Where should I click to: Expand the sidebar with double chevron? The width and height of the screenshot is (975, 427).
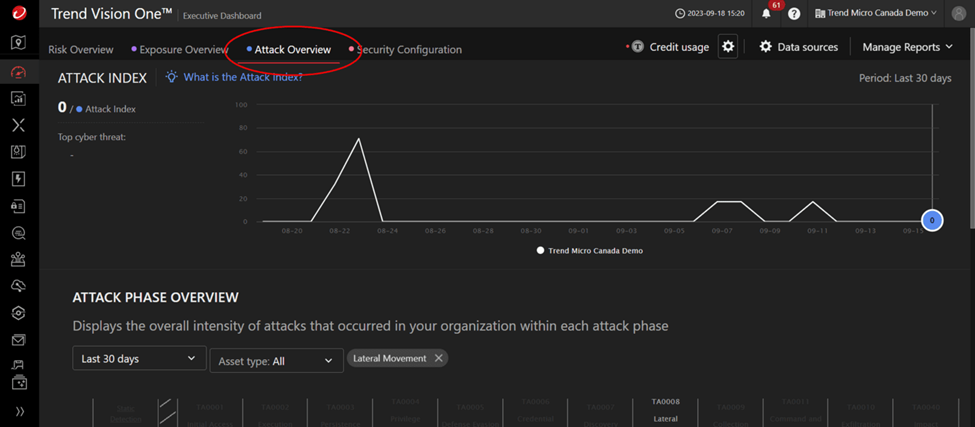pos(19,411)
